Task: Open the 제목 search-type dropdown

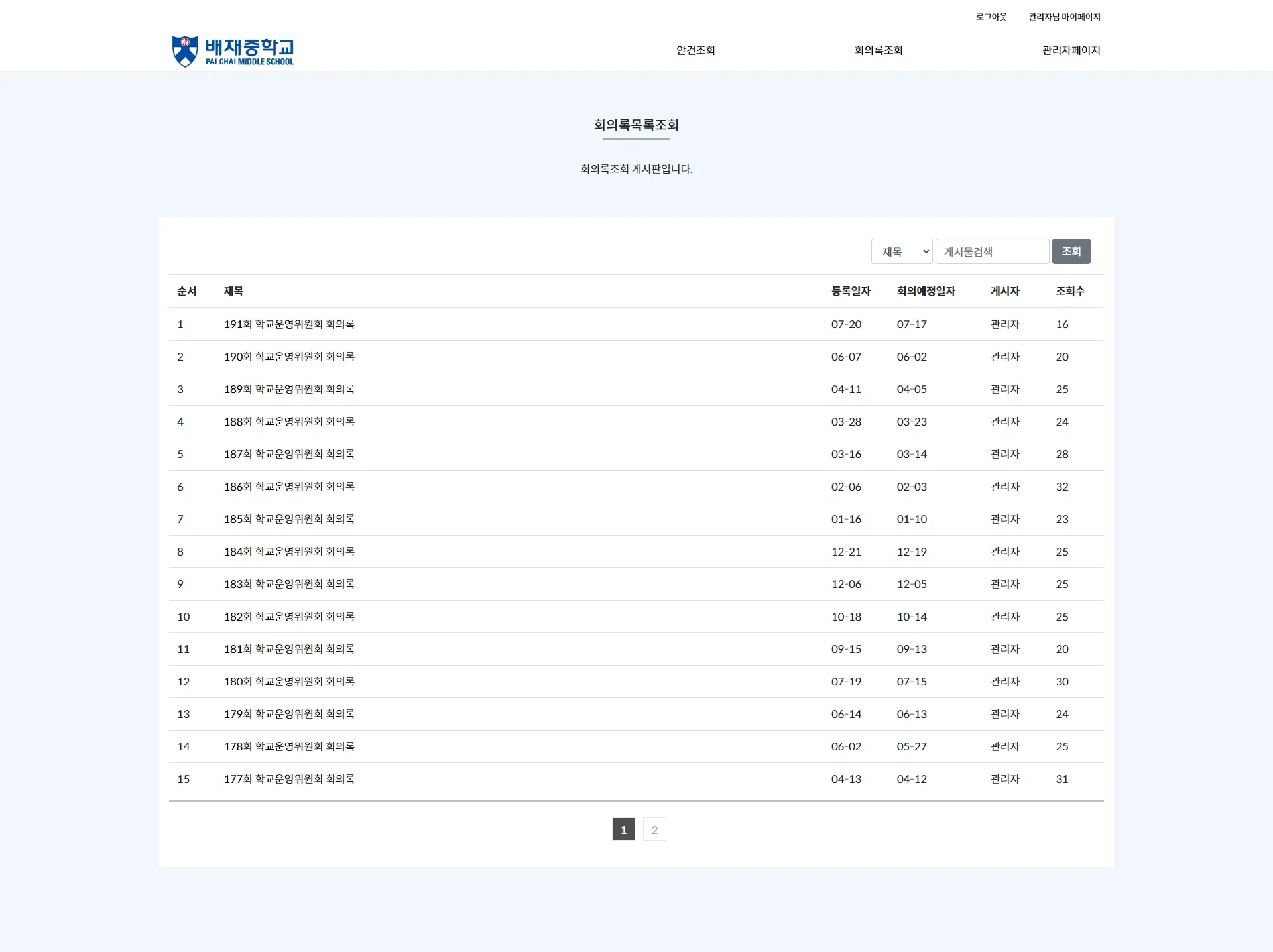Action: [x=902, y=251]
